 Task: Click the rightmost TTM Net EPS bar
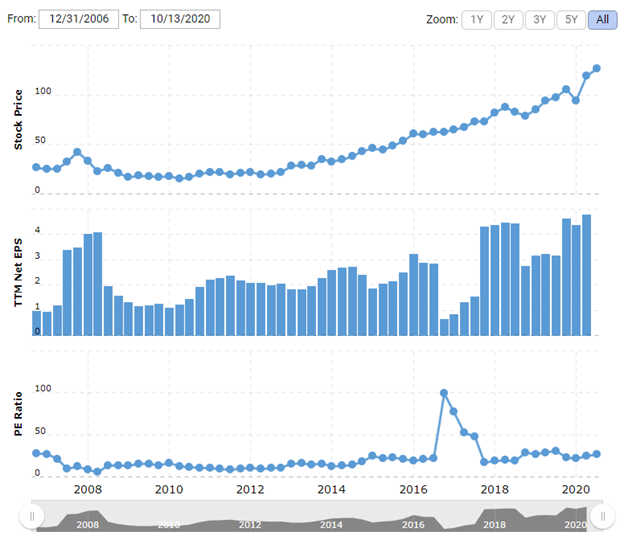[586, 275]
